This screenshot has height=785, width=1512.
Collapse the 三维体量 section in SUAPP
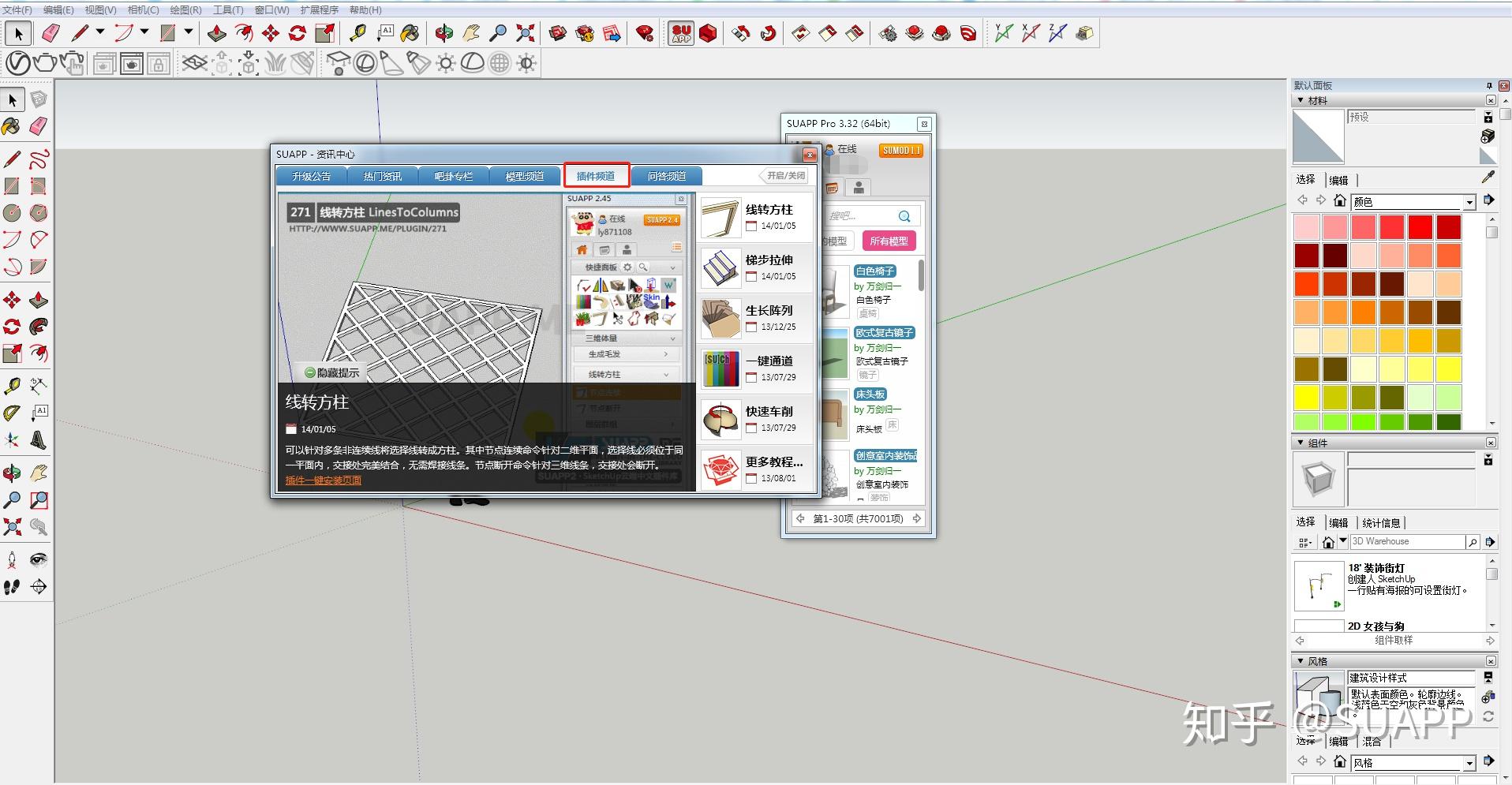[672, 338]
